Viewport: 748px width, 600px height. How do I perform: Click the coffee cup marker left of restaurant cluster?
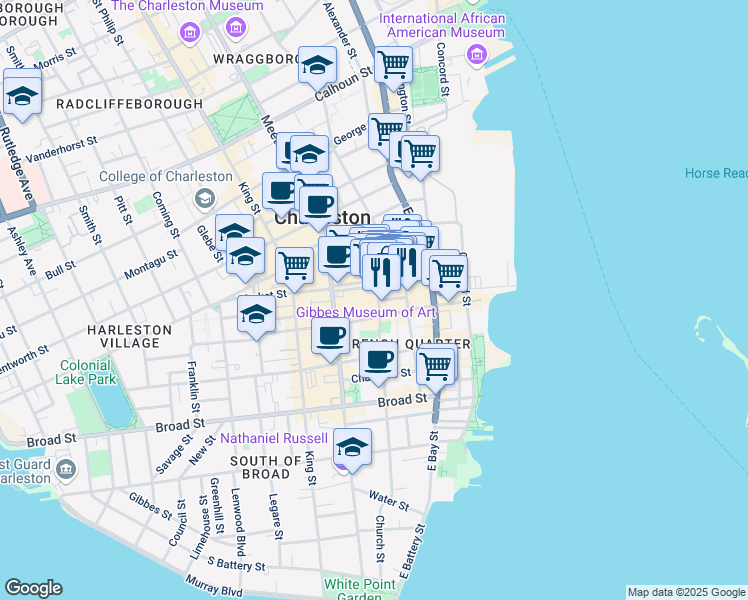pos(336,256)
